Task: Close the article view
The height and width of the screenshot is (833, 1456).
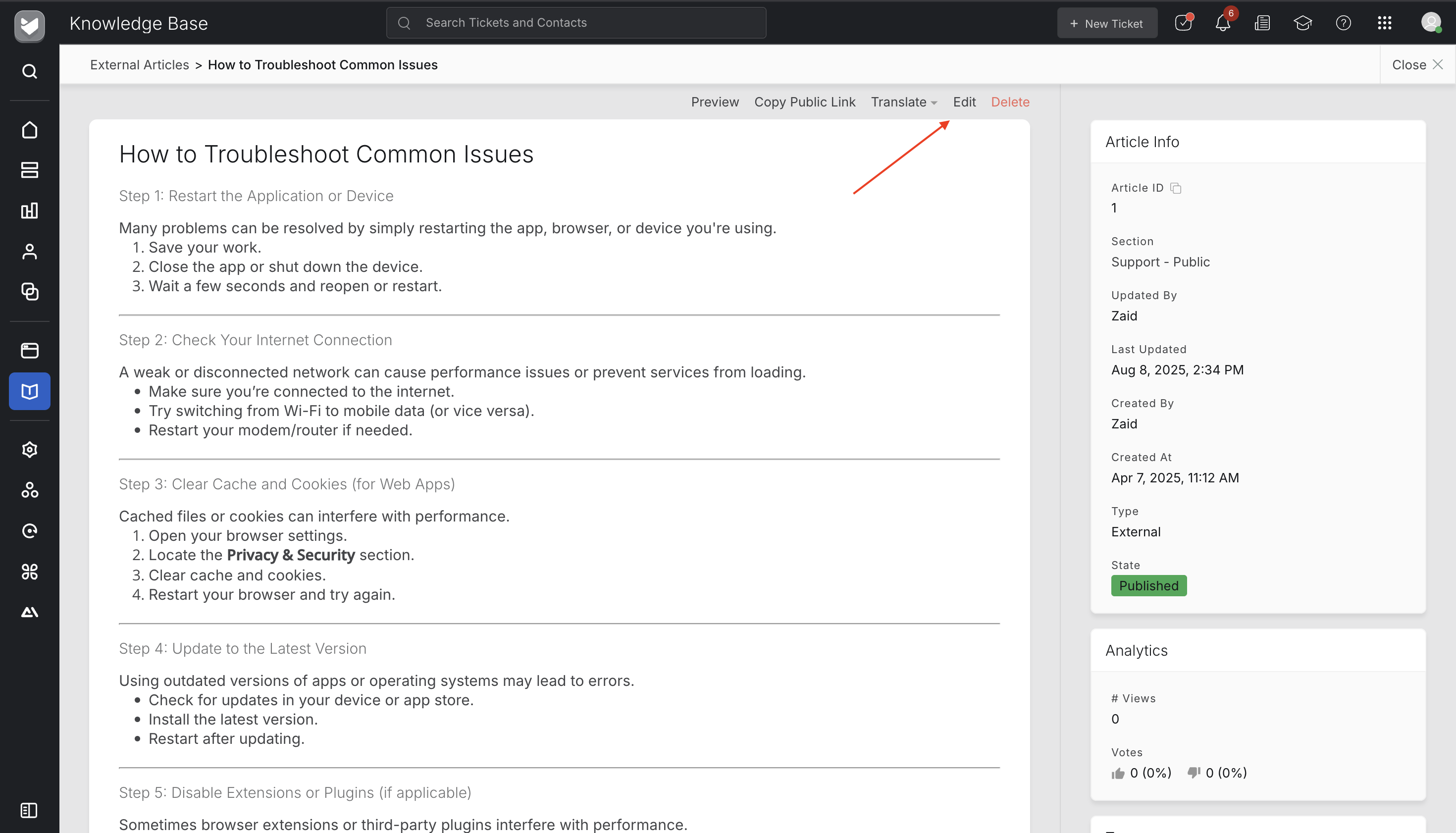Action: (x=1417, y=65)
